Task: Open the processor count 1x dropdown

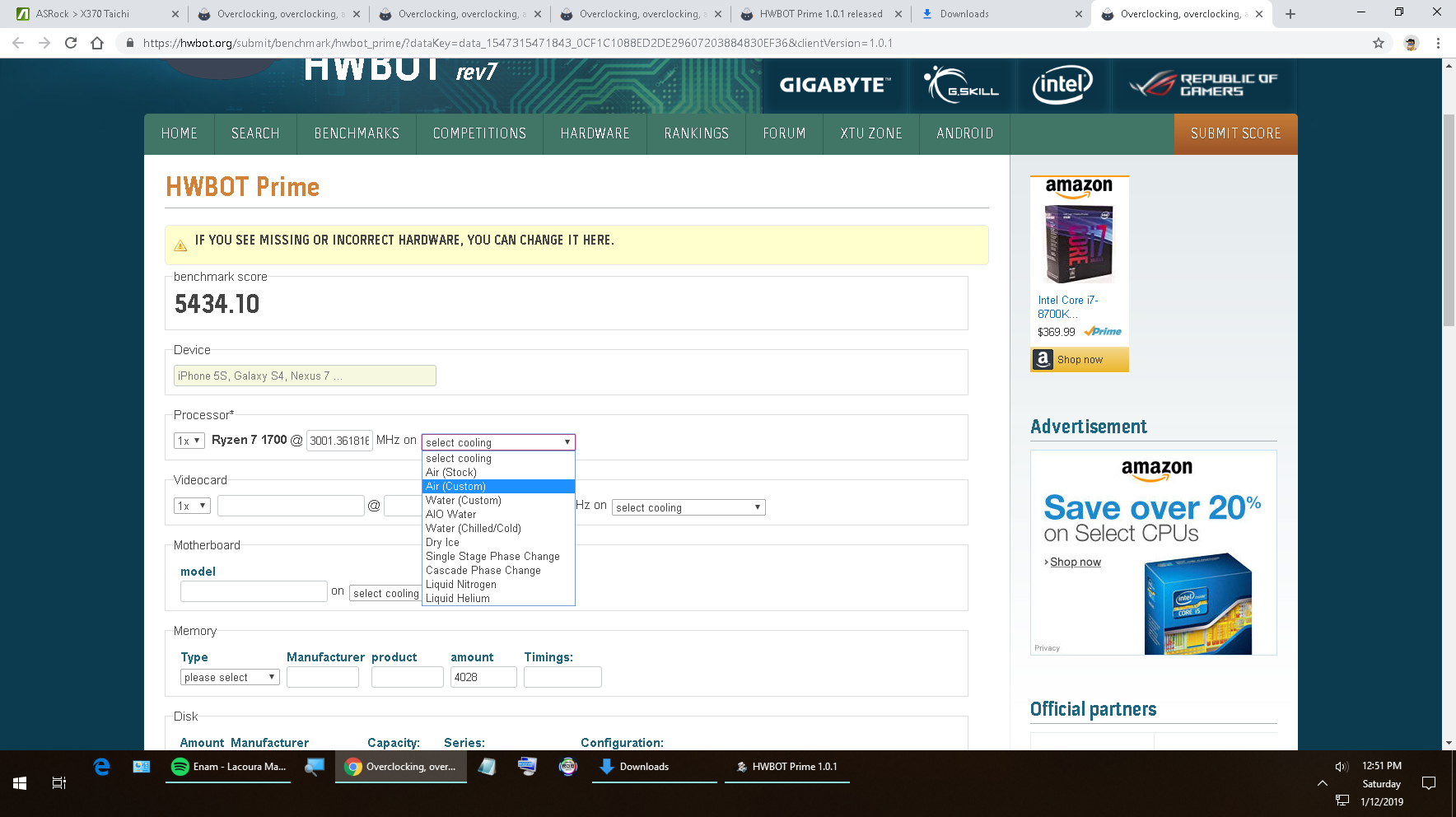Action: [x=189, y=441]
